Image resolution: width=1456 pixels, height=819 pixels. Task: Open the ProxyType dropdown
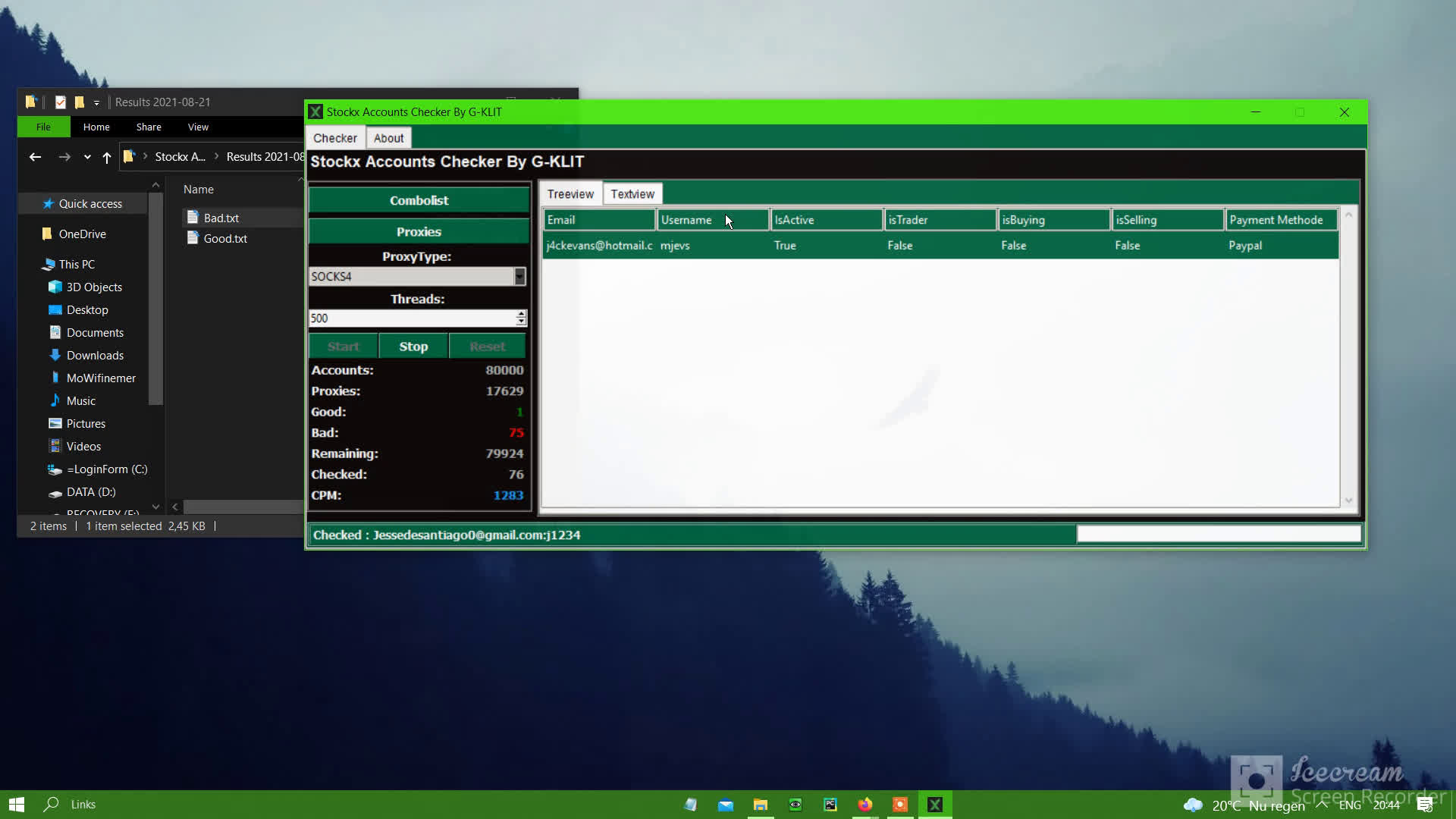point(519,276)
